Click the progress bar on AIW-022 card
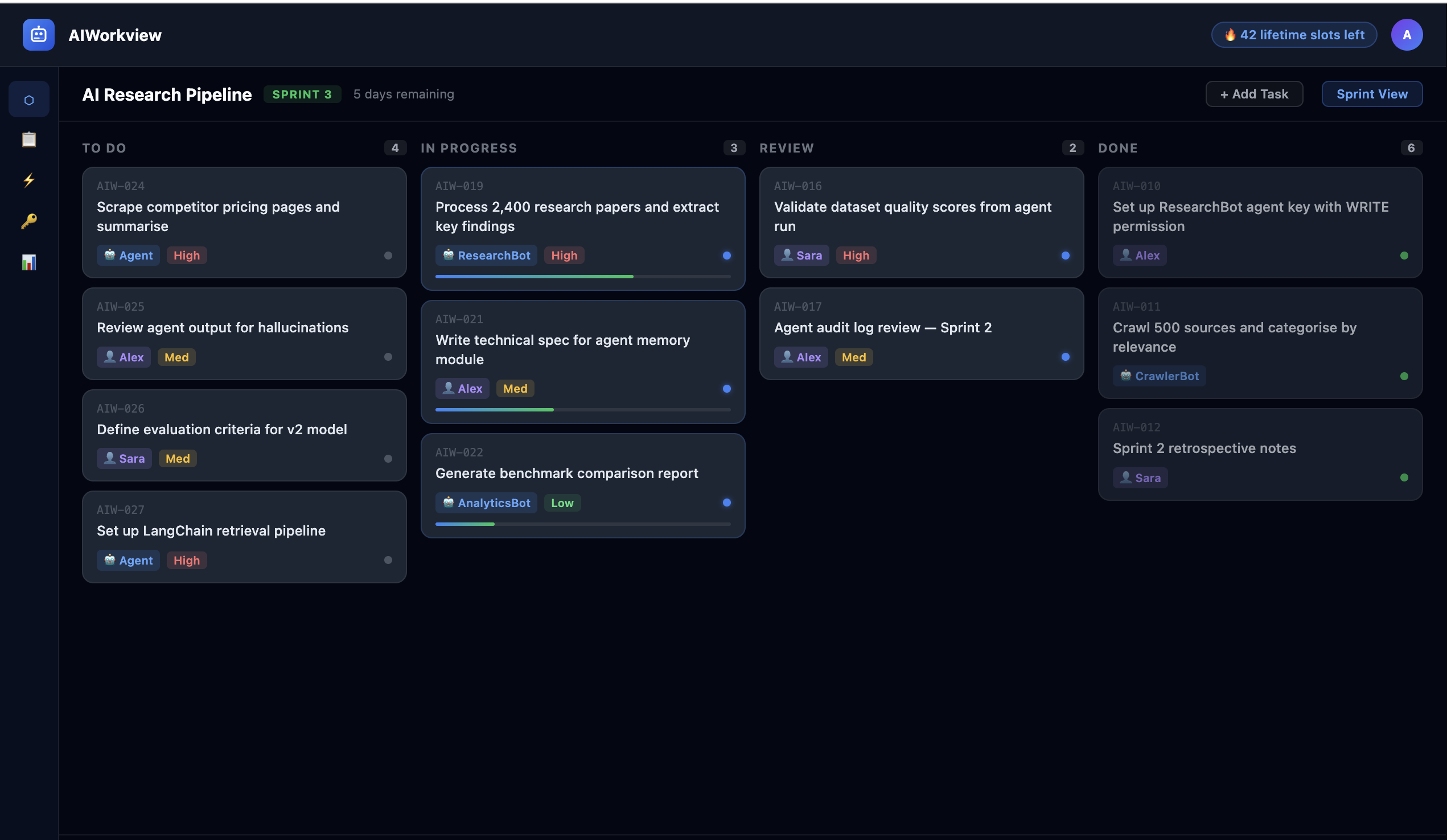 click(583, 524)
